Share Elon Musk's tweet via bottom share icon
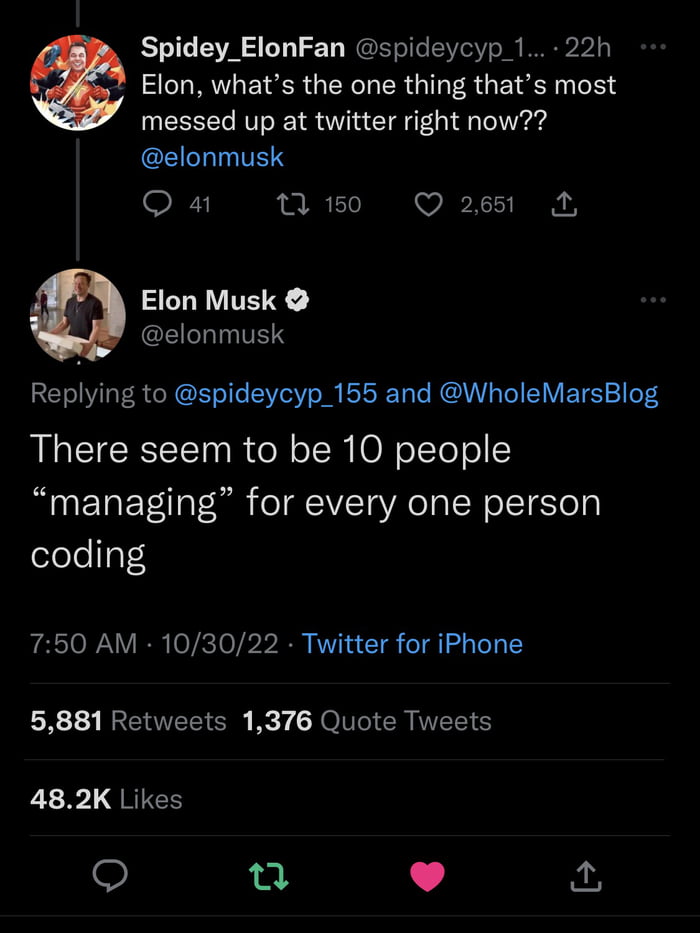The width and height of the screenshot is (700, 933). tap(585, 876)
